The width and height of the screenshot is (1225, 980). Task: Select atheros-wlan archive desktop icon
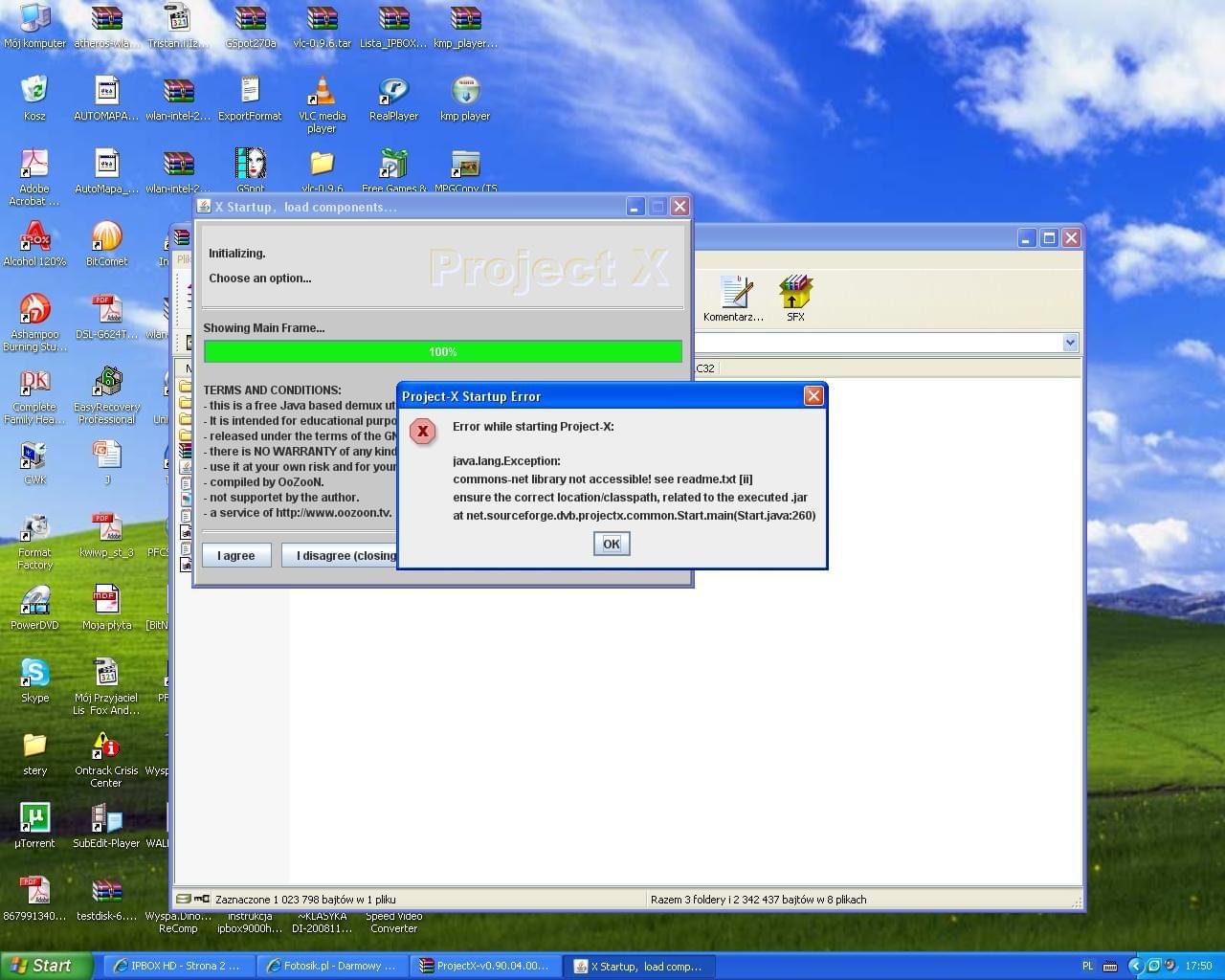(106, 26)
